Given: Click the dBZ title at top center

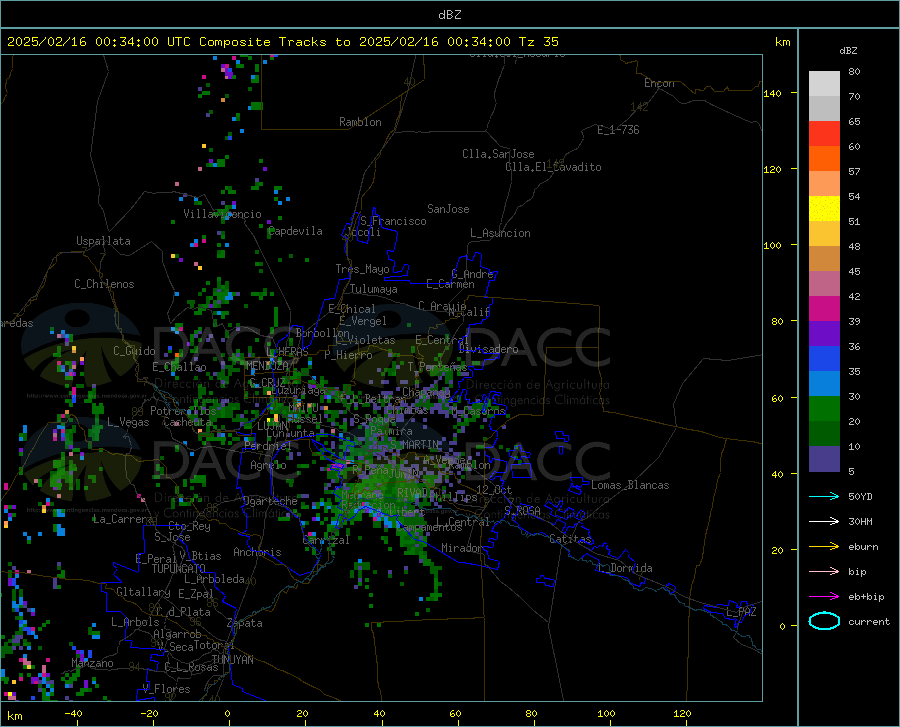Looking at the screenshot, I should click(x=449, y=15).
